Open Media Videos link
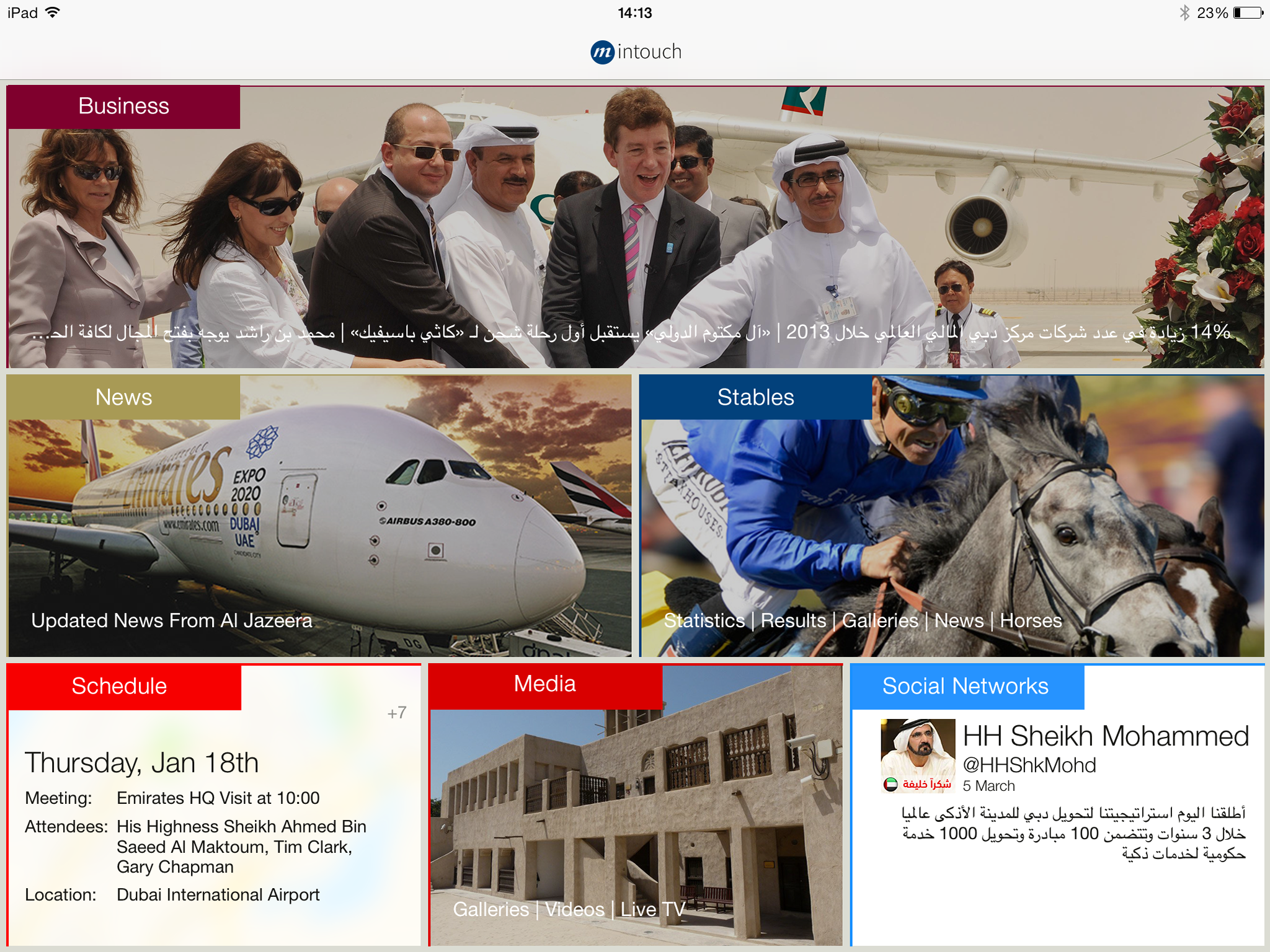 [574, 909]
